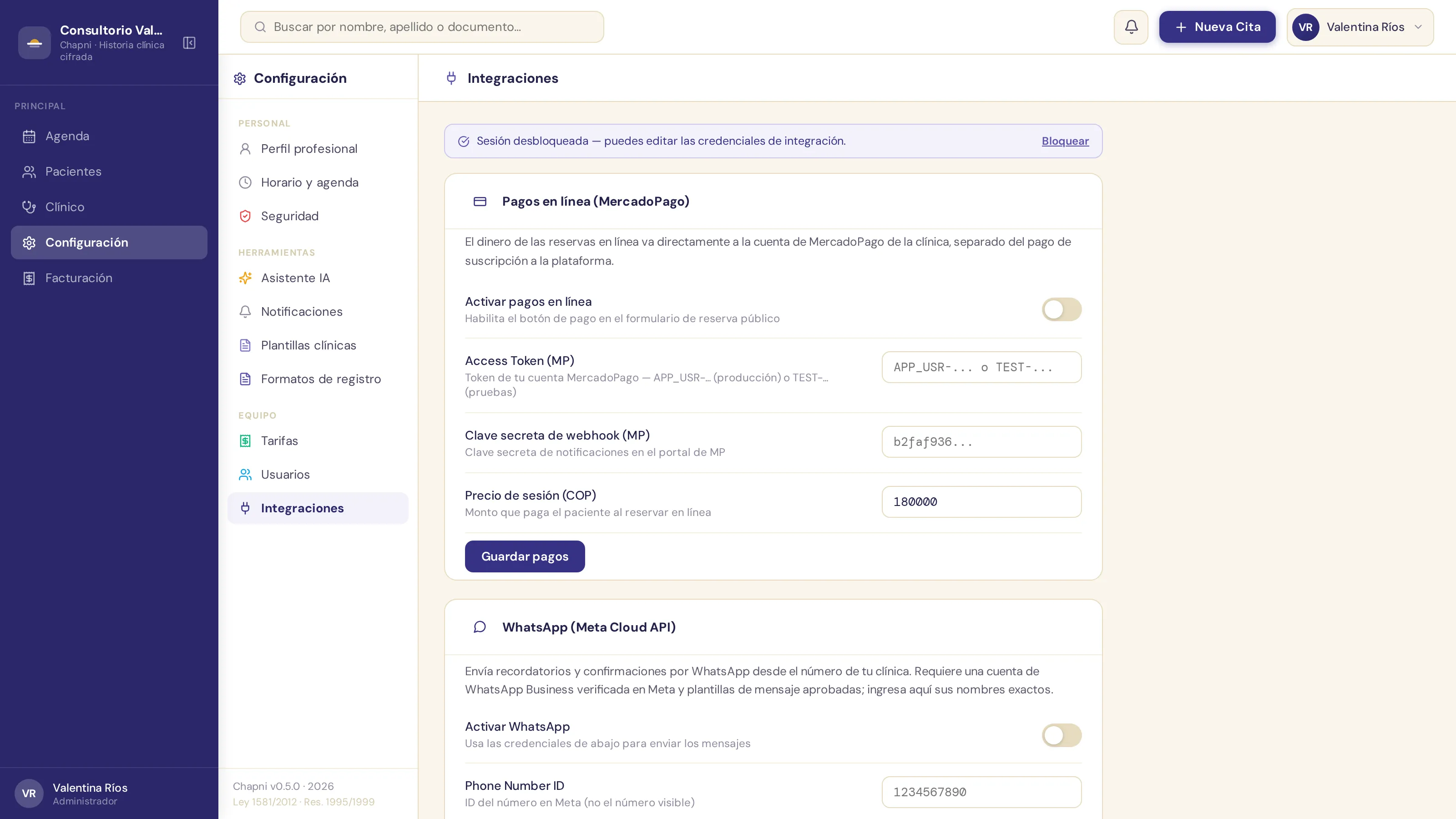The image size is (1456, 819).
Task: Click the Asistente IA sparkle icon
Action: (245, 278)
